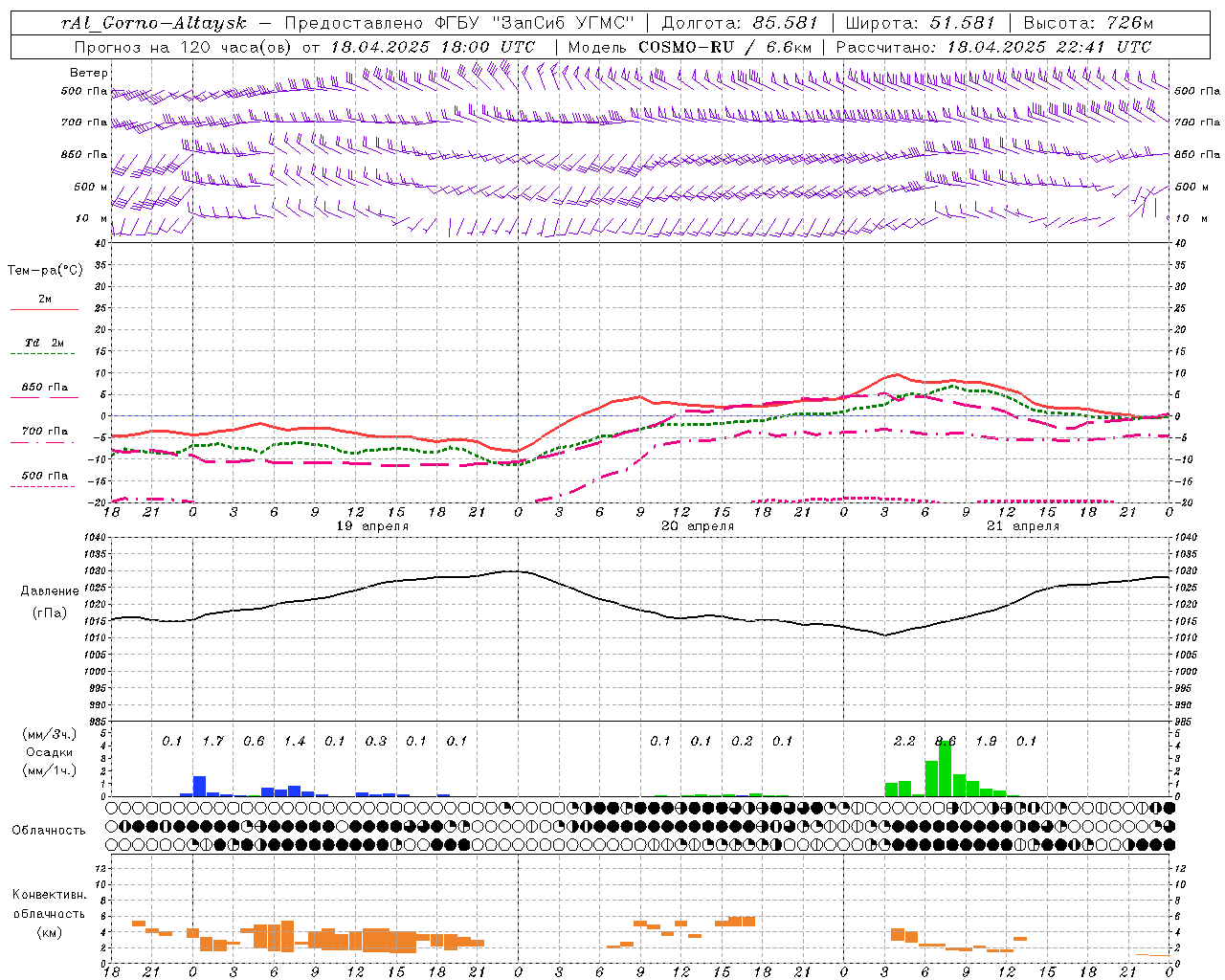
Task: Click the precipitation value 2.2
Action: click(x=904, y=742)
